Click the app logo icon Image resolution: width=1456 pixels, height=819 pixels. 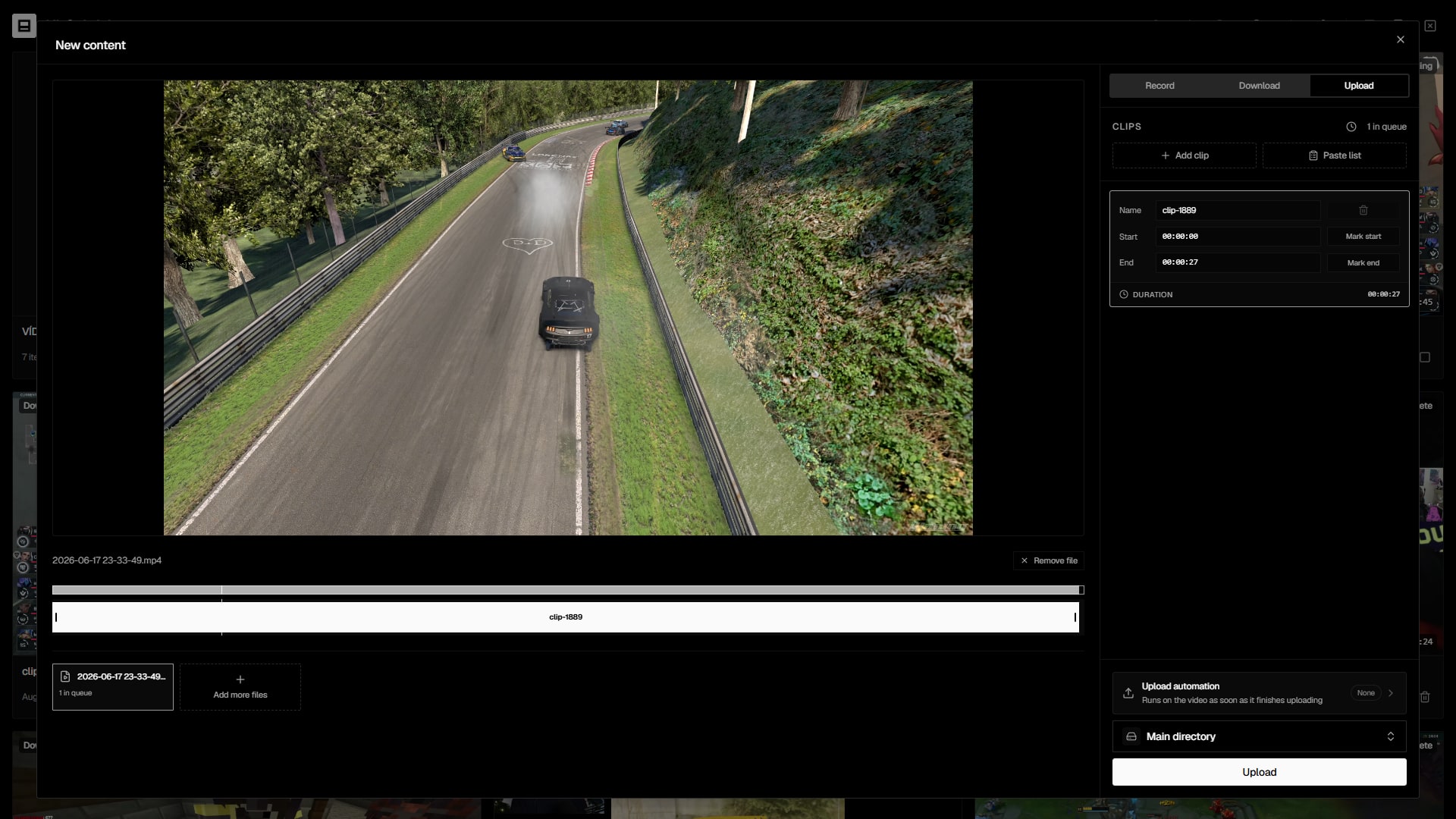[x=24, y=26]
